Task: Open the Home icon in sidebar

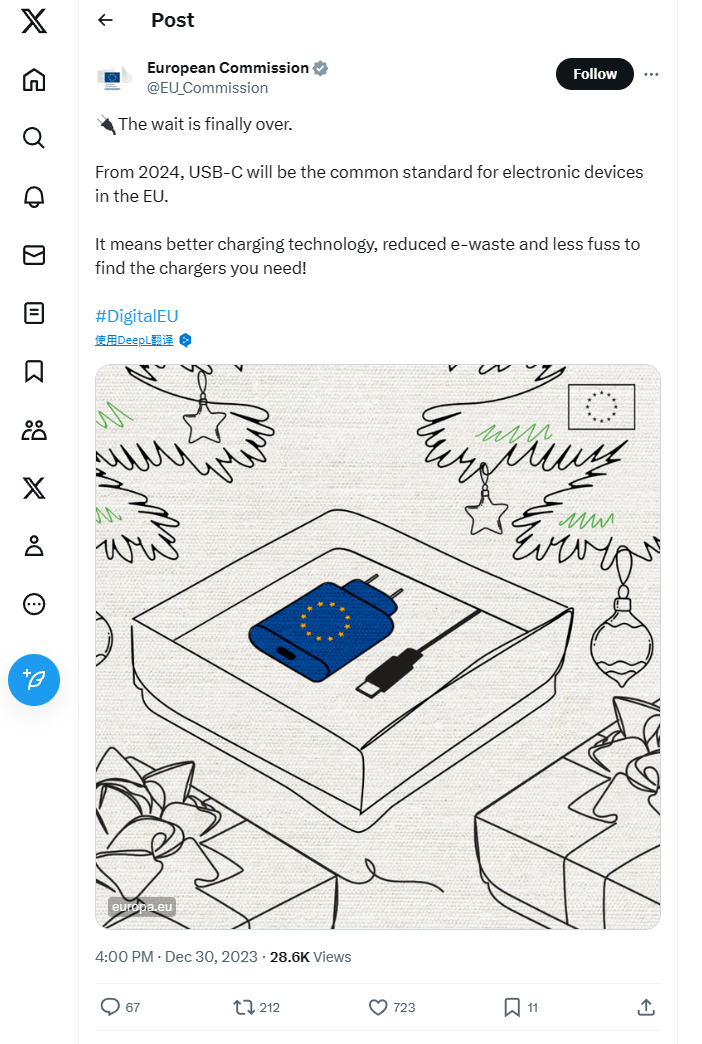Action: (x=34, y=80)
